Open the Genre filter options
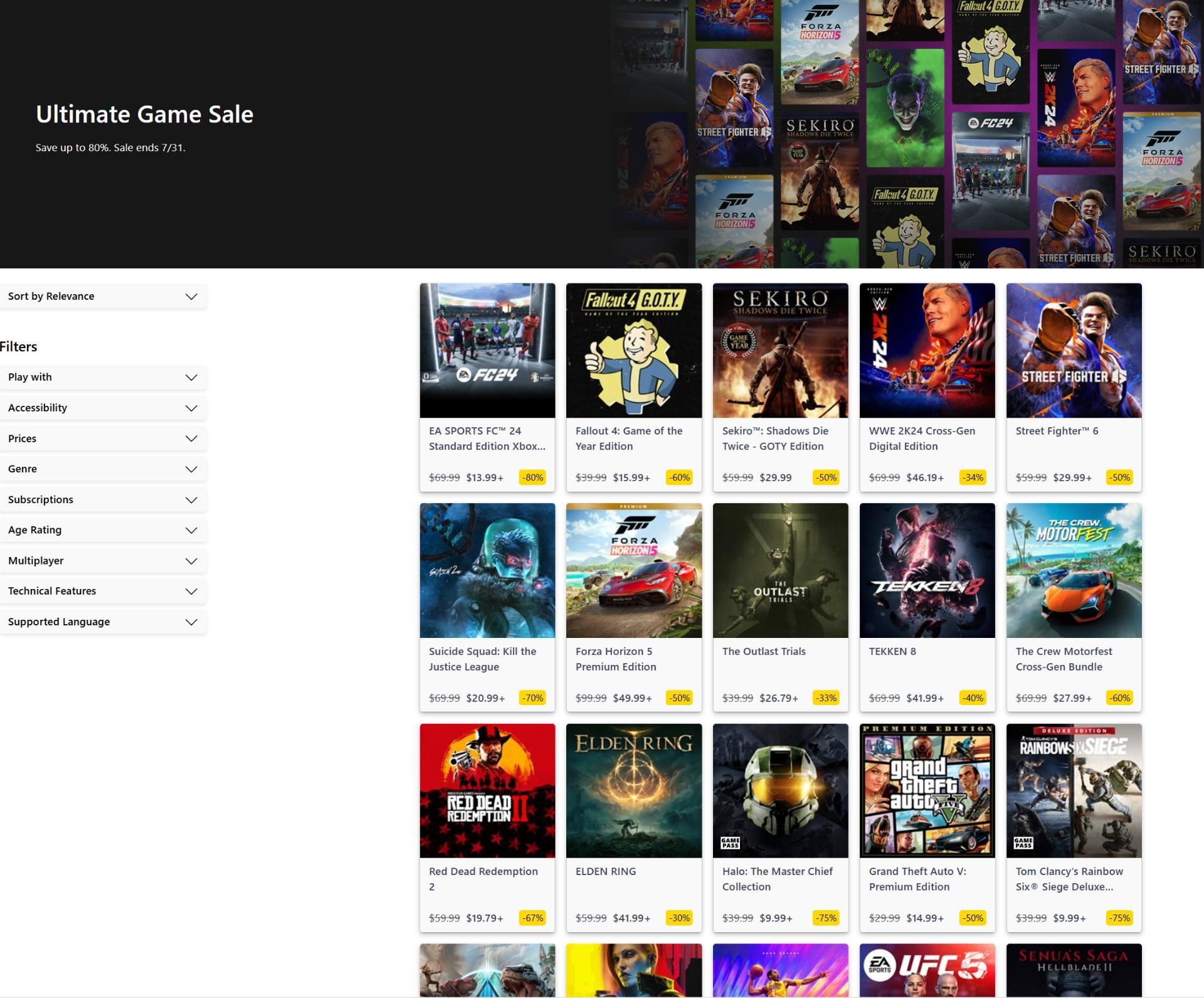The width and height of the screenshot is (1204, 998). point(103,469)
